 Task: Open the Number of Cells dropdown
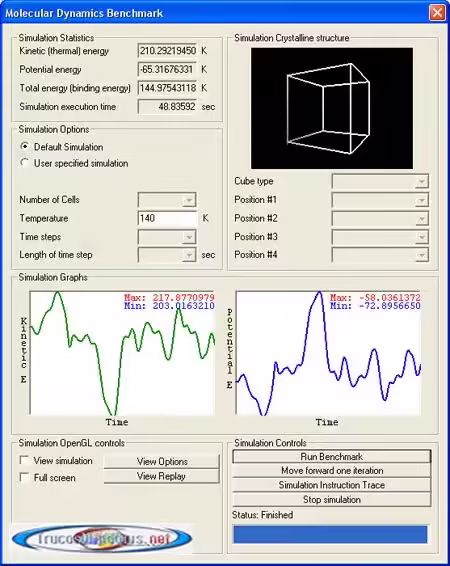[167, 200]
